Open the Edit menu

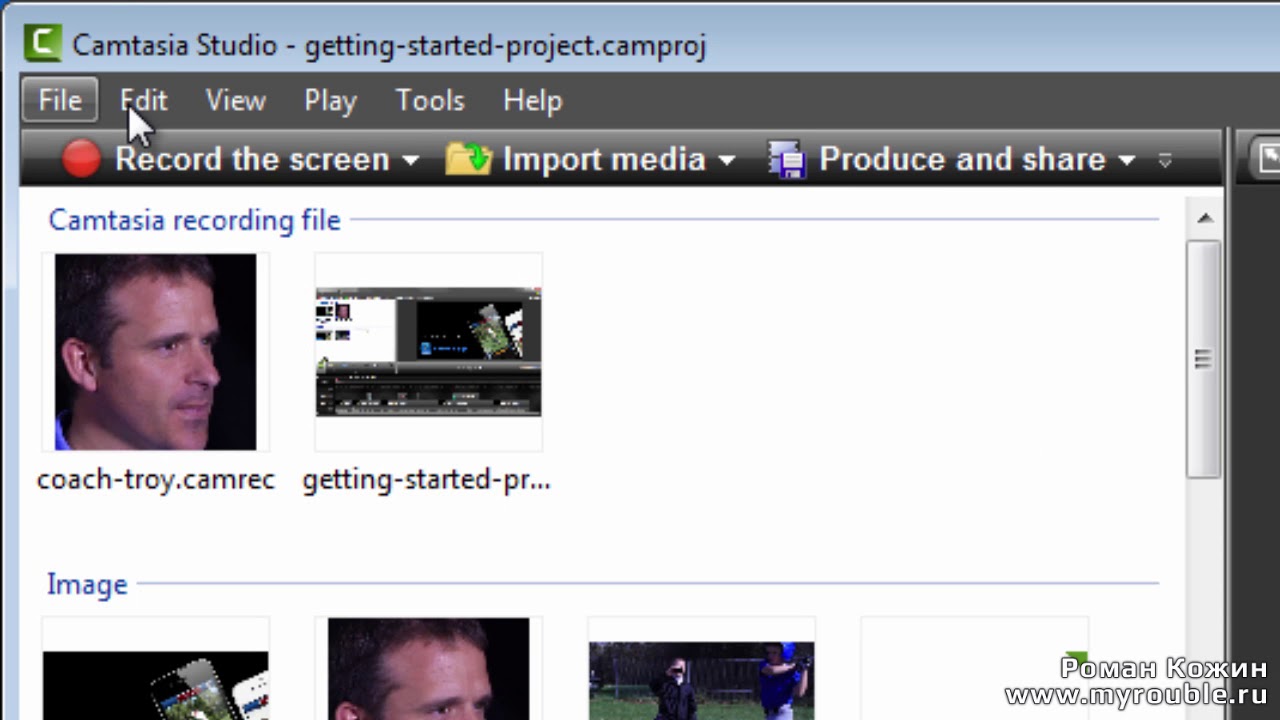(x=144, y=100)
